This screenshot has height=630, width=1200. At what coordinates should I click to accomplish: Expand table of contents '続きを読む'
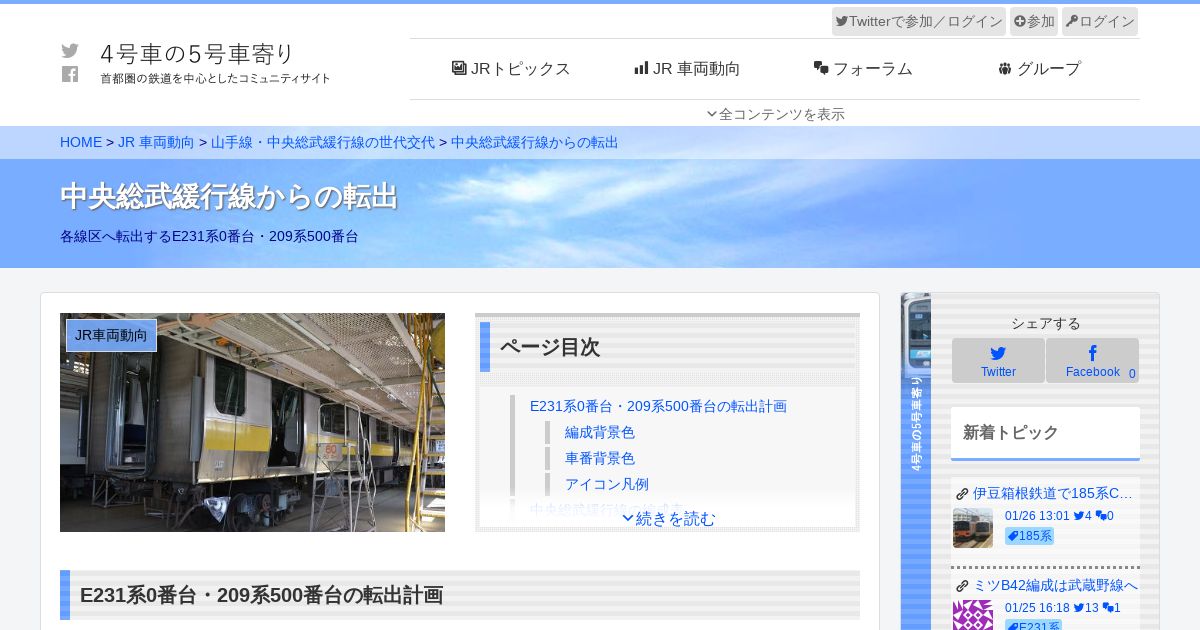click(x=668, y=518)
